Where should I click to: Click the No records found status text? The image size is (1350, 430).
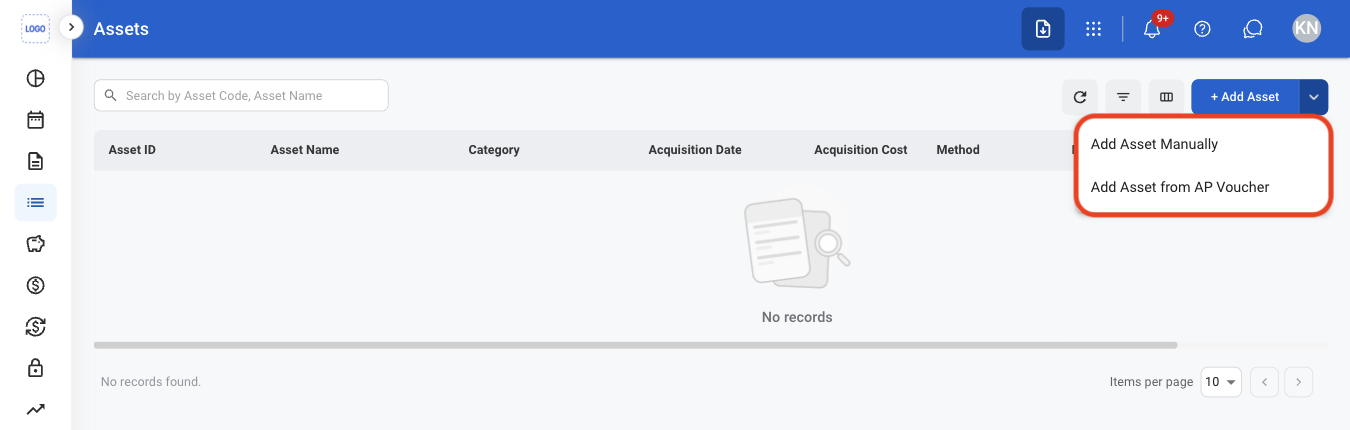coord(151,382)
